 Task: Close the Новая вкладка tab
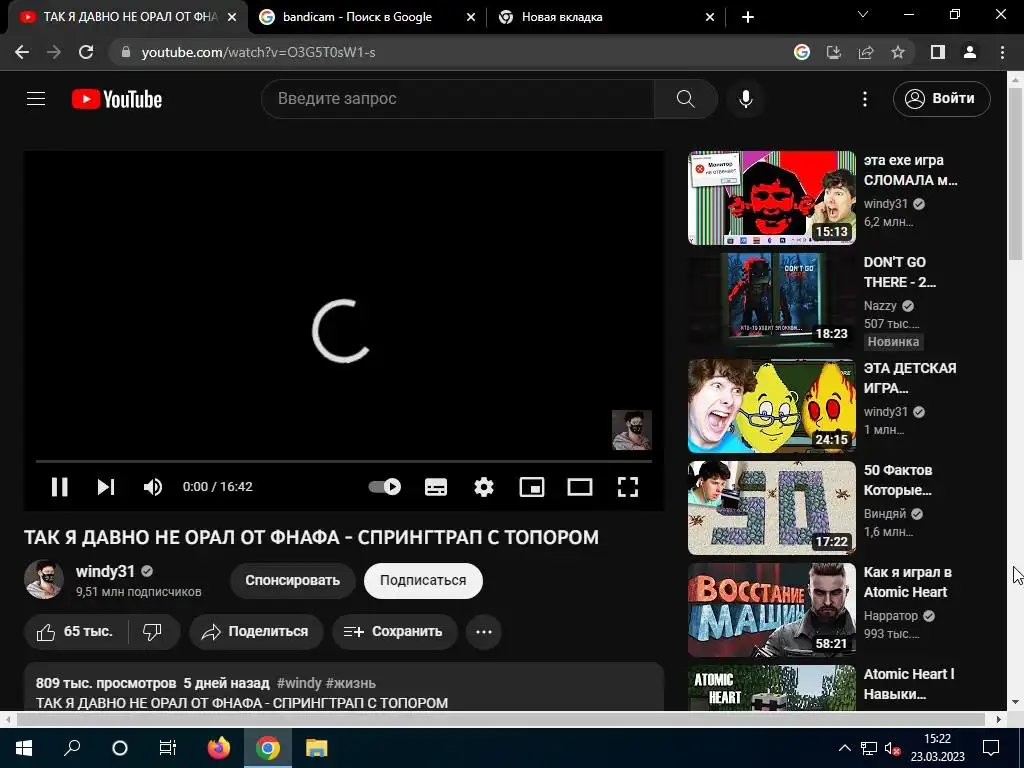click(710, 18)
